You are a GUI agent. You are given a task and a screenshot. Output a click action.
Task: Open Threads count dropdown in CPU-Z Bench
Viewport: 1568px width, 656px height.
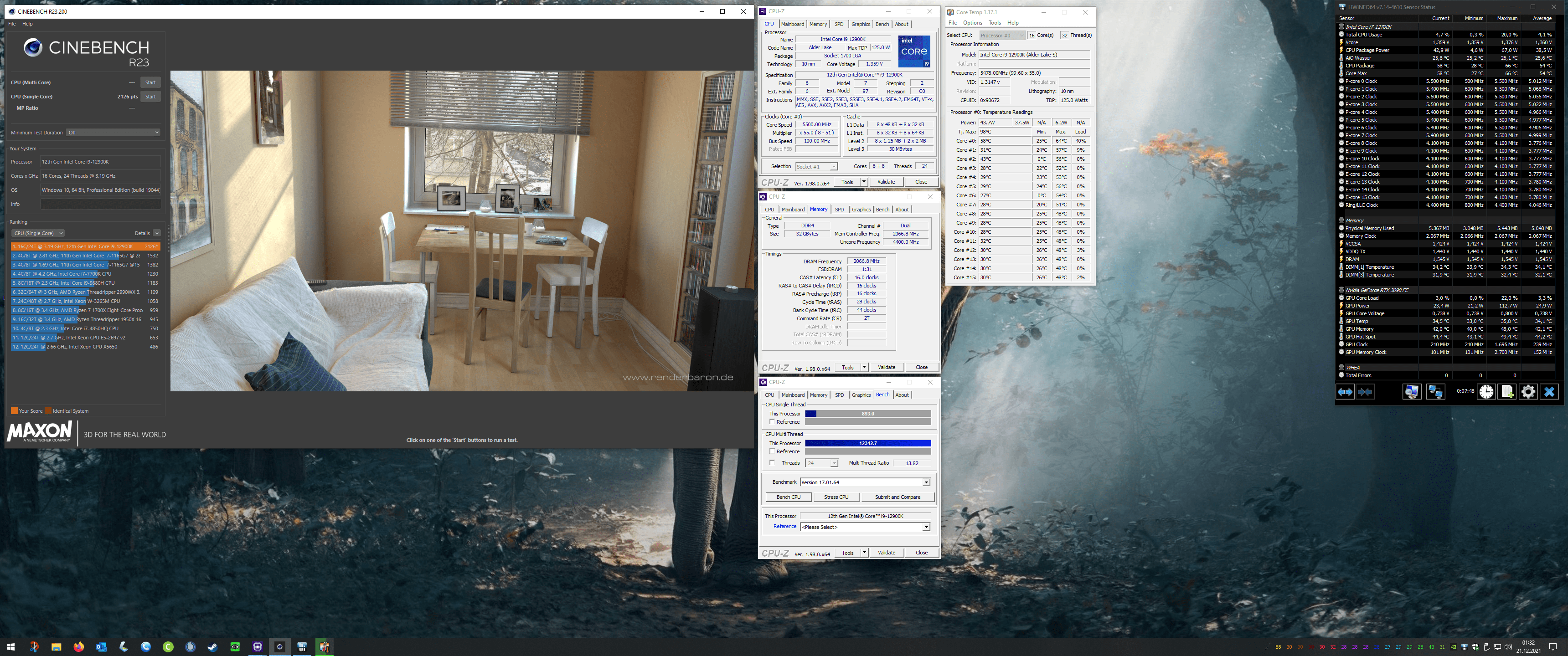pyautogui.click(x=821, y=463)
